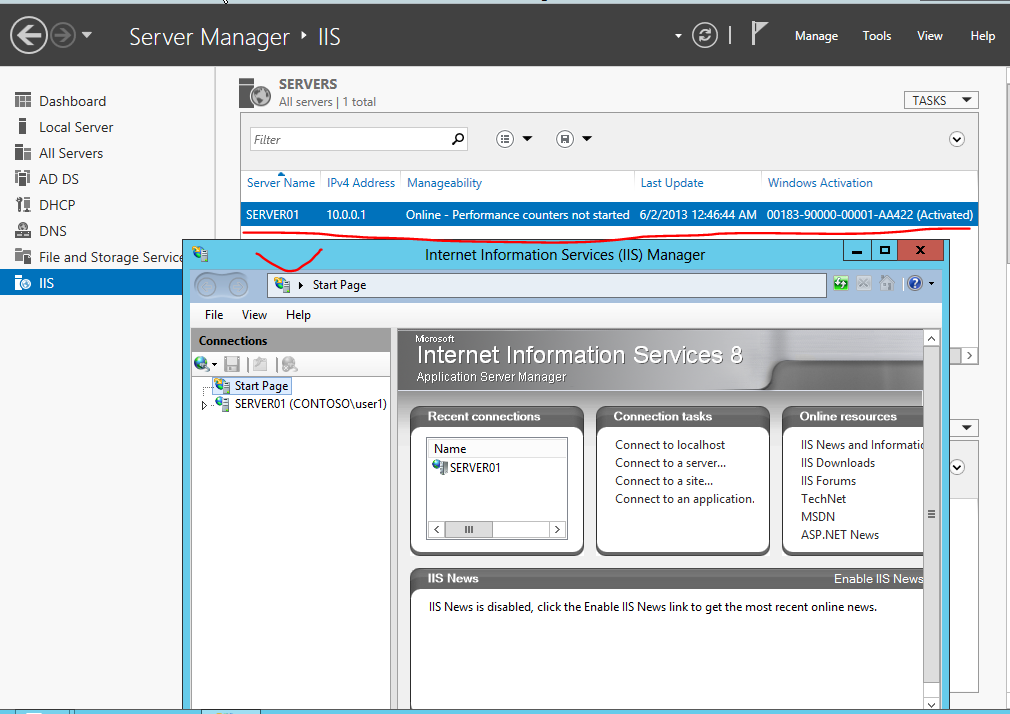The width and height of the screenshot is (1010, 714).
Task: Expand SERVER01 (CONTOSO\user1) tree node
Action: 204,405
